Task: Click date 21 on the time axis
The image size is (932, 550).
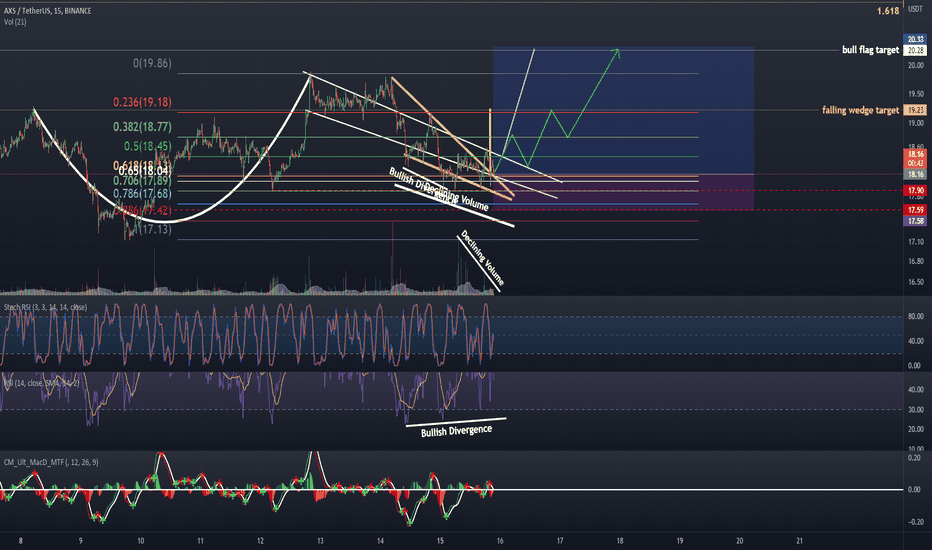Action: coord(799,541)
